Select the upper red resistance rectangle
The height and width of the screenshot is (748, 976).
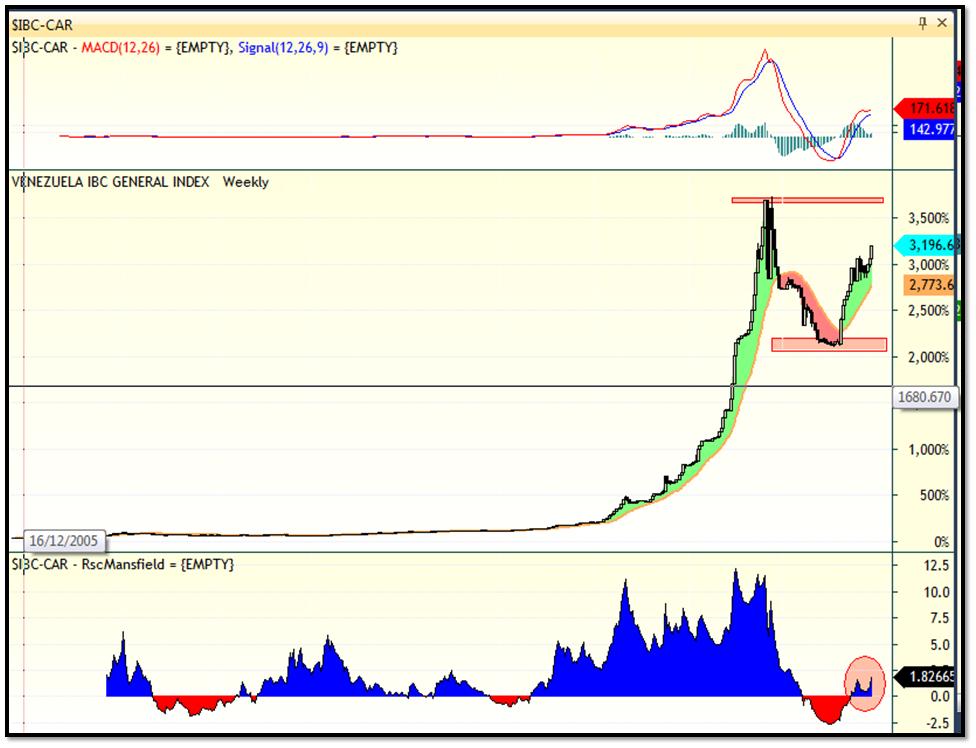point(807,200)
